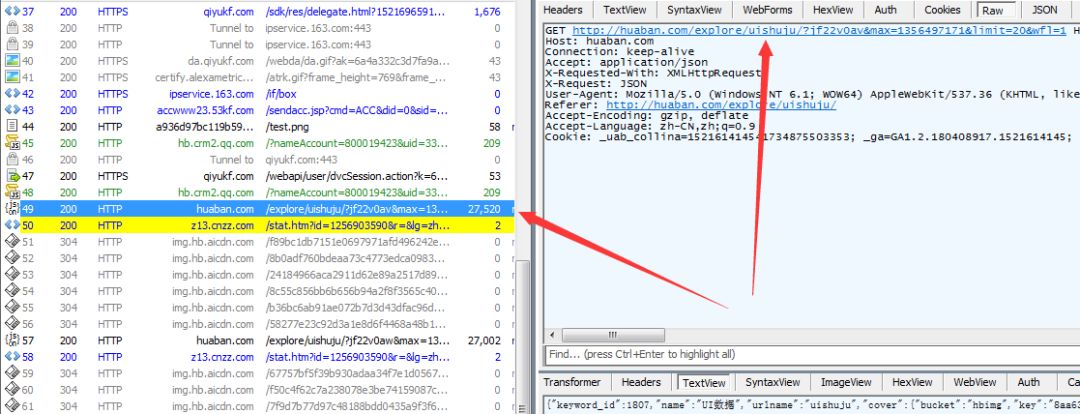Click the X-Requested-With header line
The image size is (1080, 414).
pyautogui.click(x=653, y=72)
